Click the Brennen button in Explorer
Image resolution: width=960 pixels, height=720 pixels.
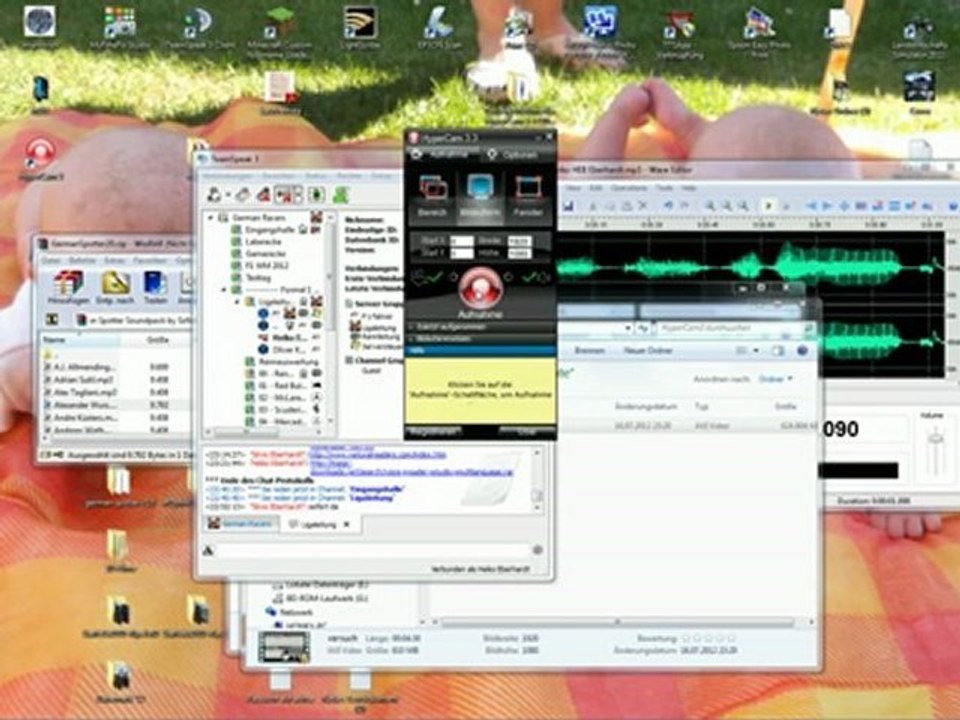[x=590, y=350]
